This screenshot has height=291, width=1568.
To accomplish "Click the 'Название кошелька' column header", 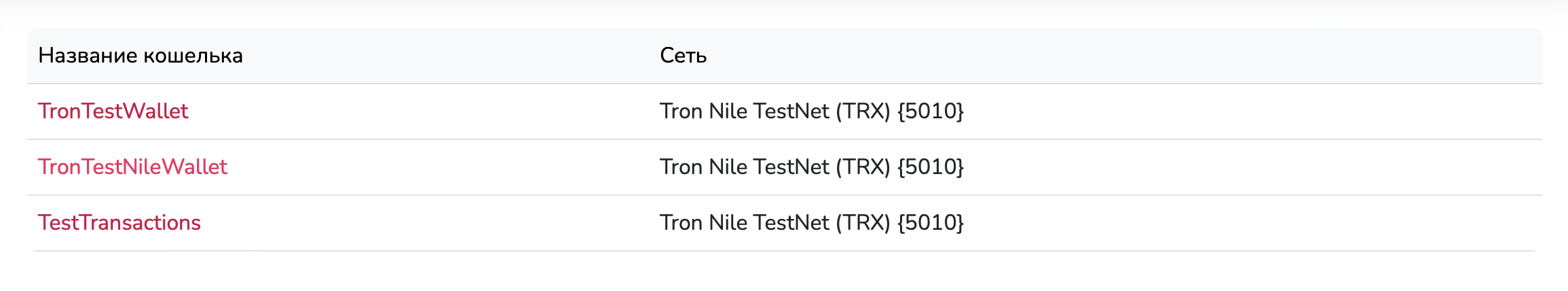I will click(x=140, y=56).
